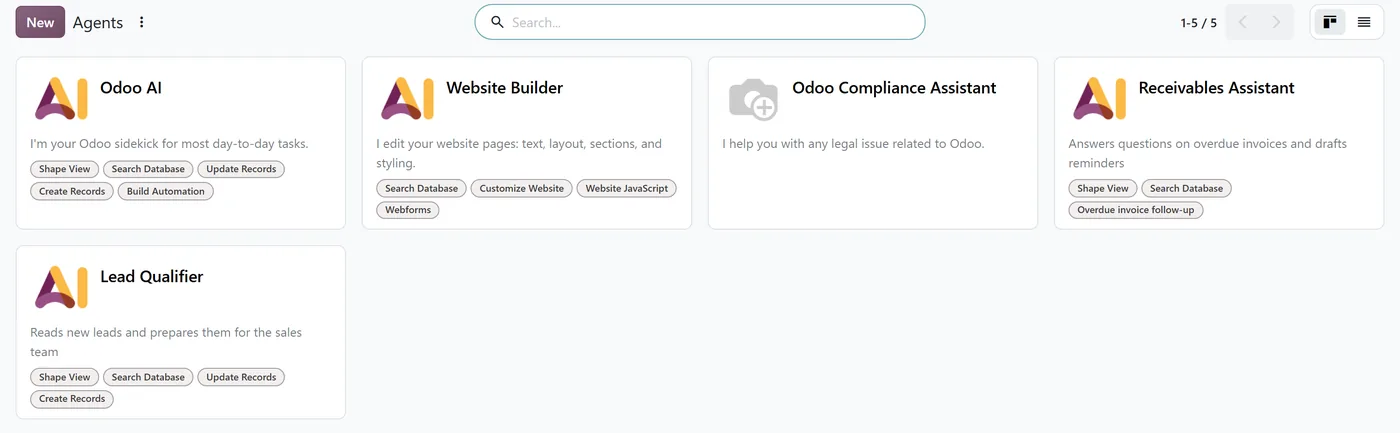Click the Website JavaScript tag
This screenshot has height=433, width=1400.
coord(627,188)
